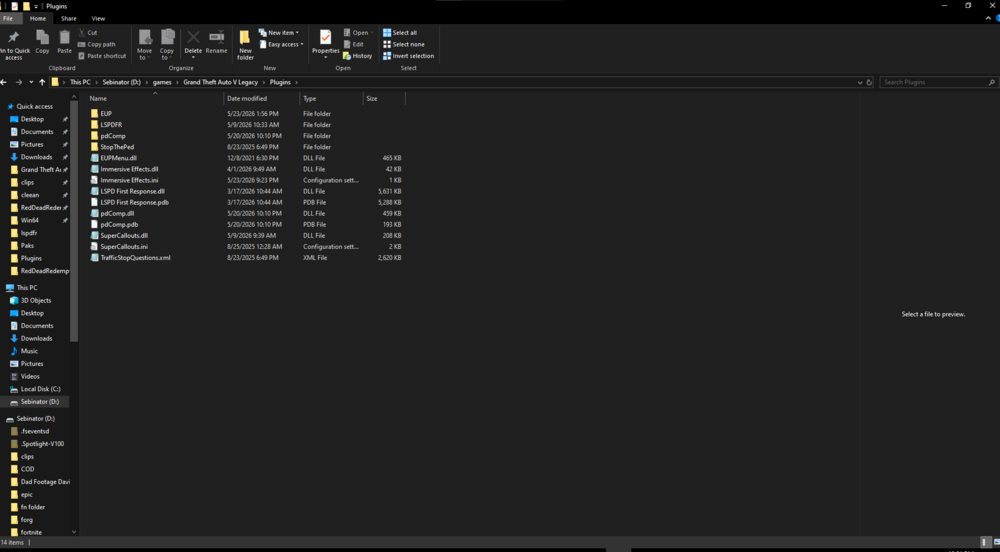The height and width of the screenshot is (552, 1000).
Task: Open the fn folder in the tree
Action: click(33, 507)
